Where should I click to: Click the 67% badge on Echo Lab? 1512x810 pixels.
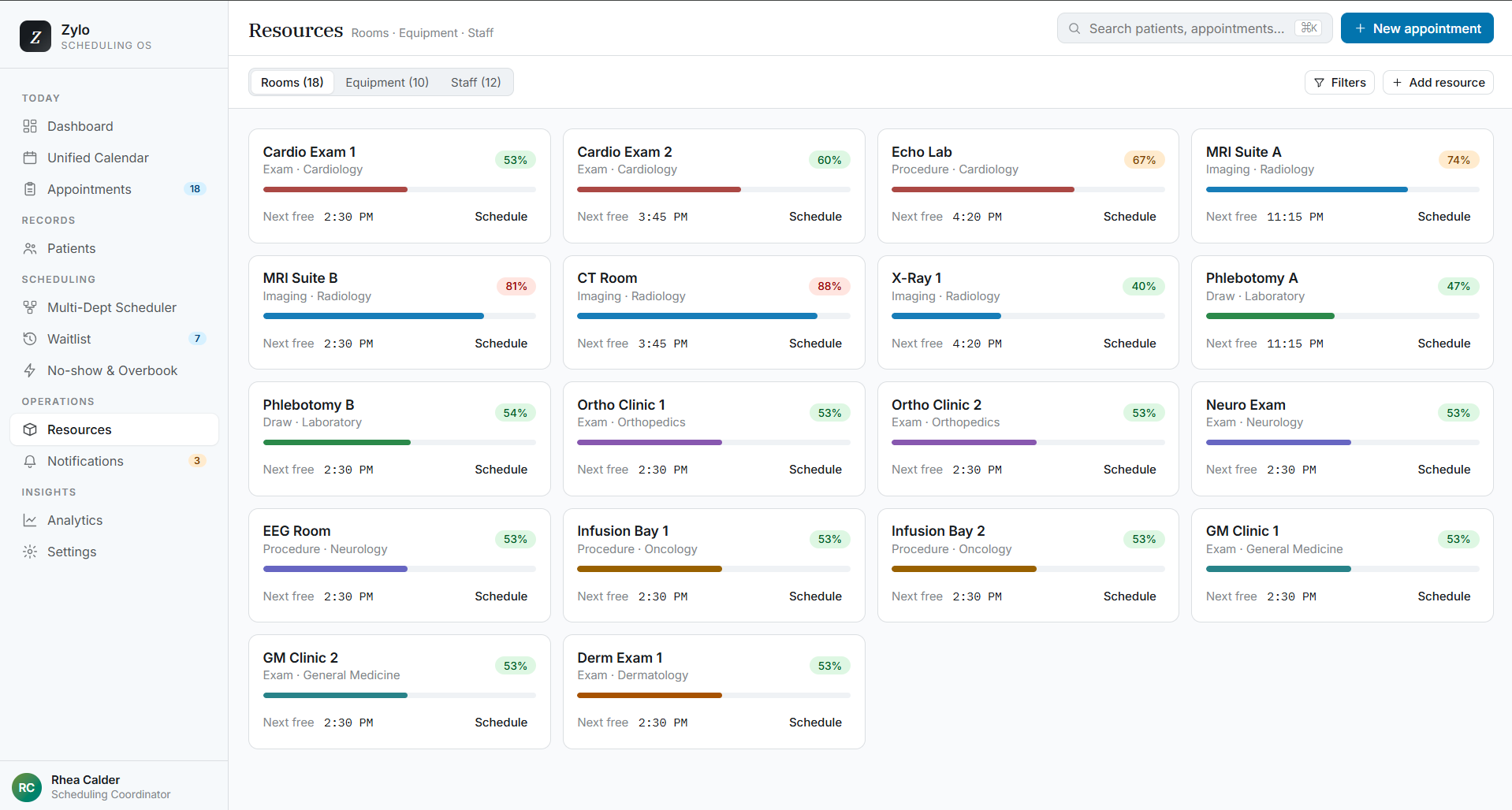[1144, 160]
